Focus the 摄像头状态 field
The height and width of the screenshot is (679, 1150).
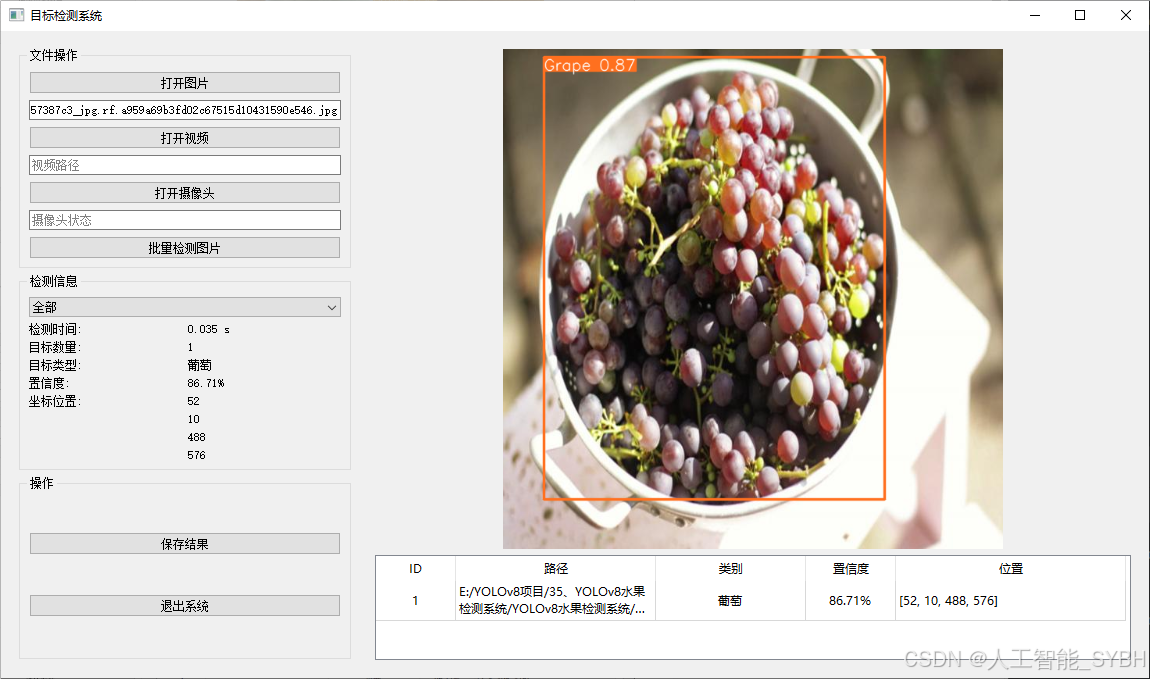pos(185,220)
